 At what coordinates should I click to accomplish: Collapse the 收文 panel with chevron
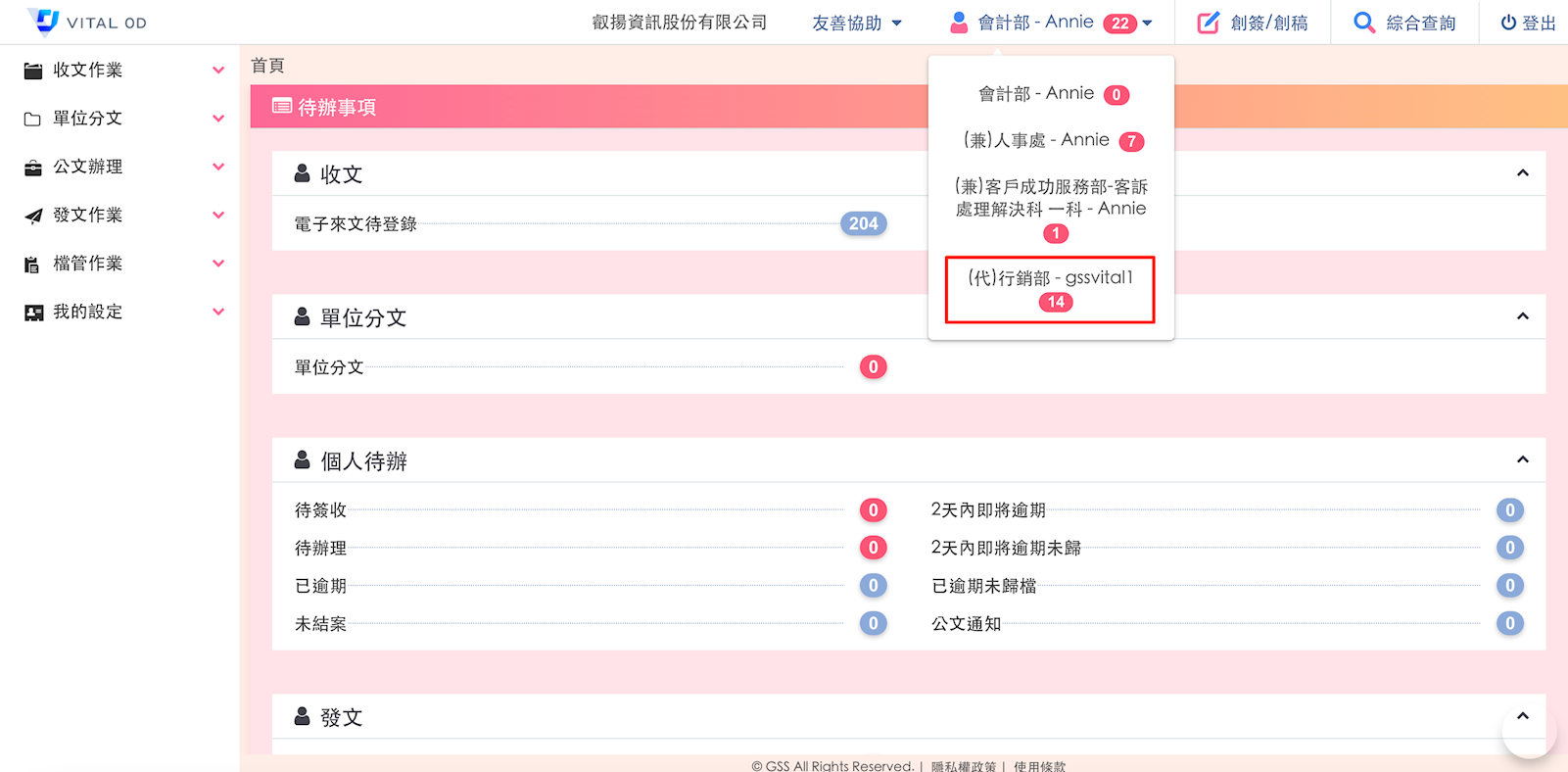tap(1522, 173)
